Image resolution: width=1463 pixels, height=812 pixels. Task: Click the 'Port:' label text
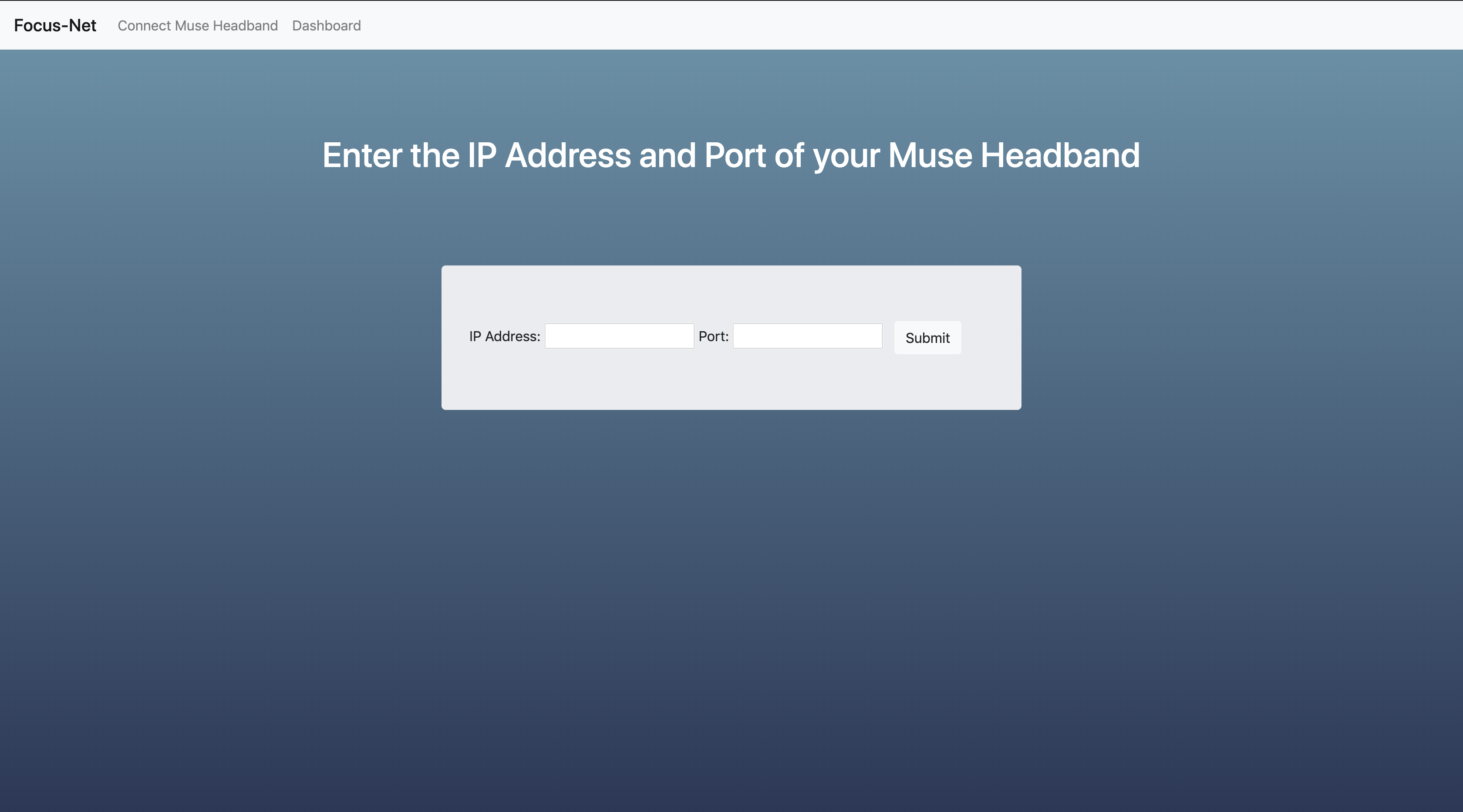pyautogui.click(x=713, y=336)
